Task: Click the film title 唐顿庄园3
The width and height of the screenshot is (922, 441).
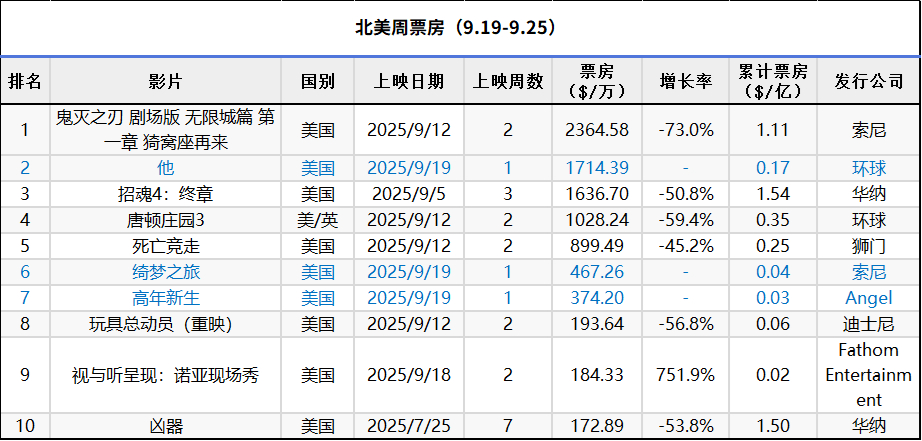Action: pos(165,220)
